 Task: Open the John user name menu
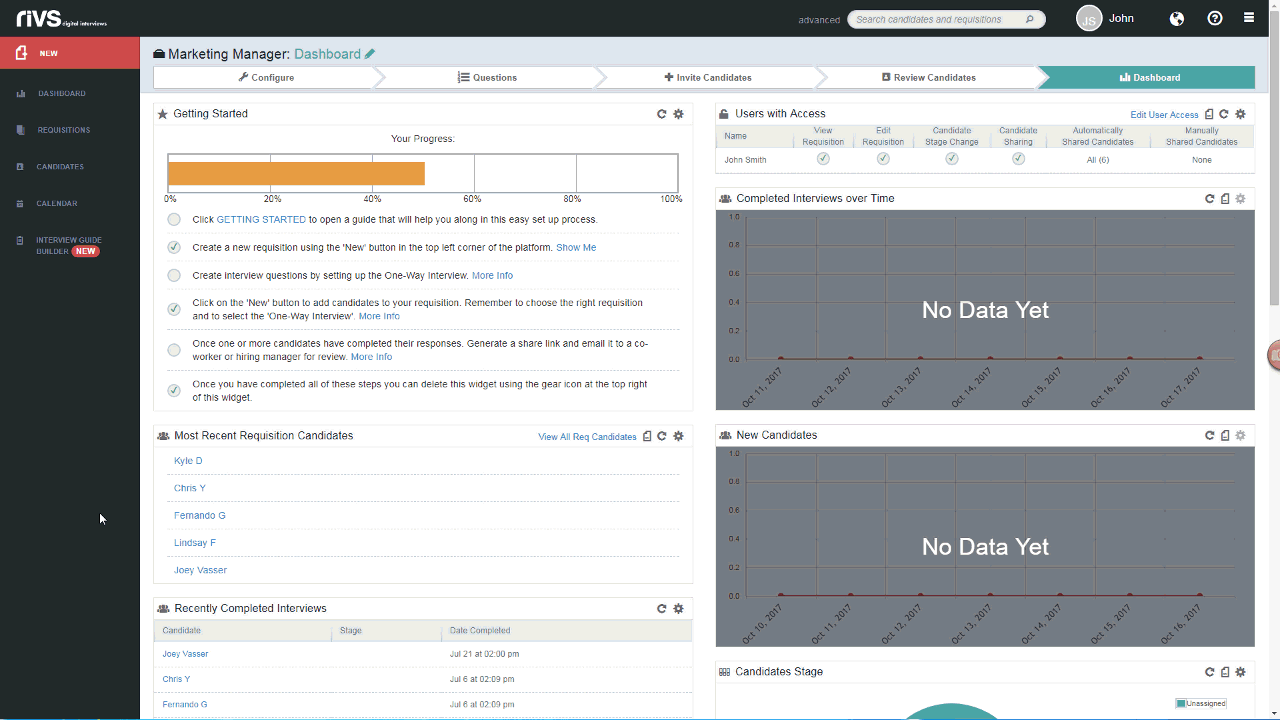click(x=1121, y=18)
